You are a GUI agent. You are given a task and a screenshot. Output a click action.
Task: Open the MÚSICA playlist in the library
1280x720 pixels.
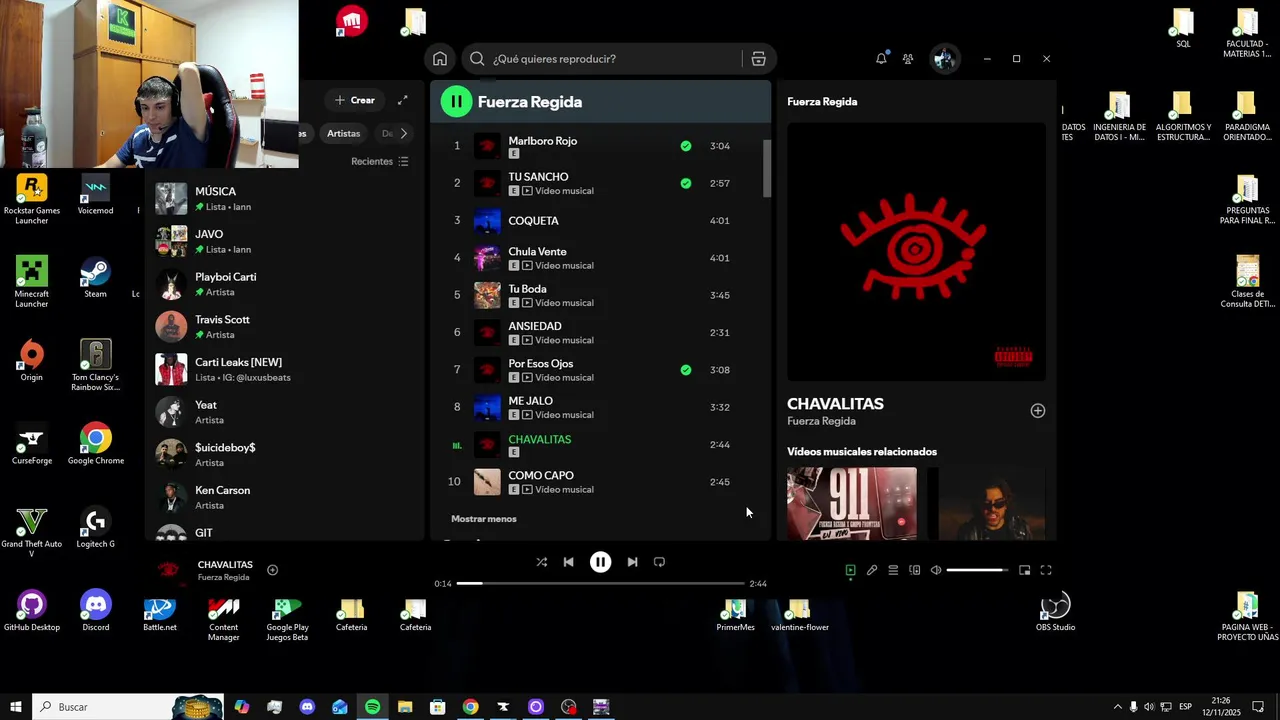point(285,198)
